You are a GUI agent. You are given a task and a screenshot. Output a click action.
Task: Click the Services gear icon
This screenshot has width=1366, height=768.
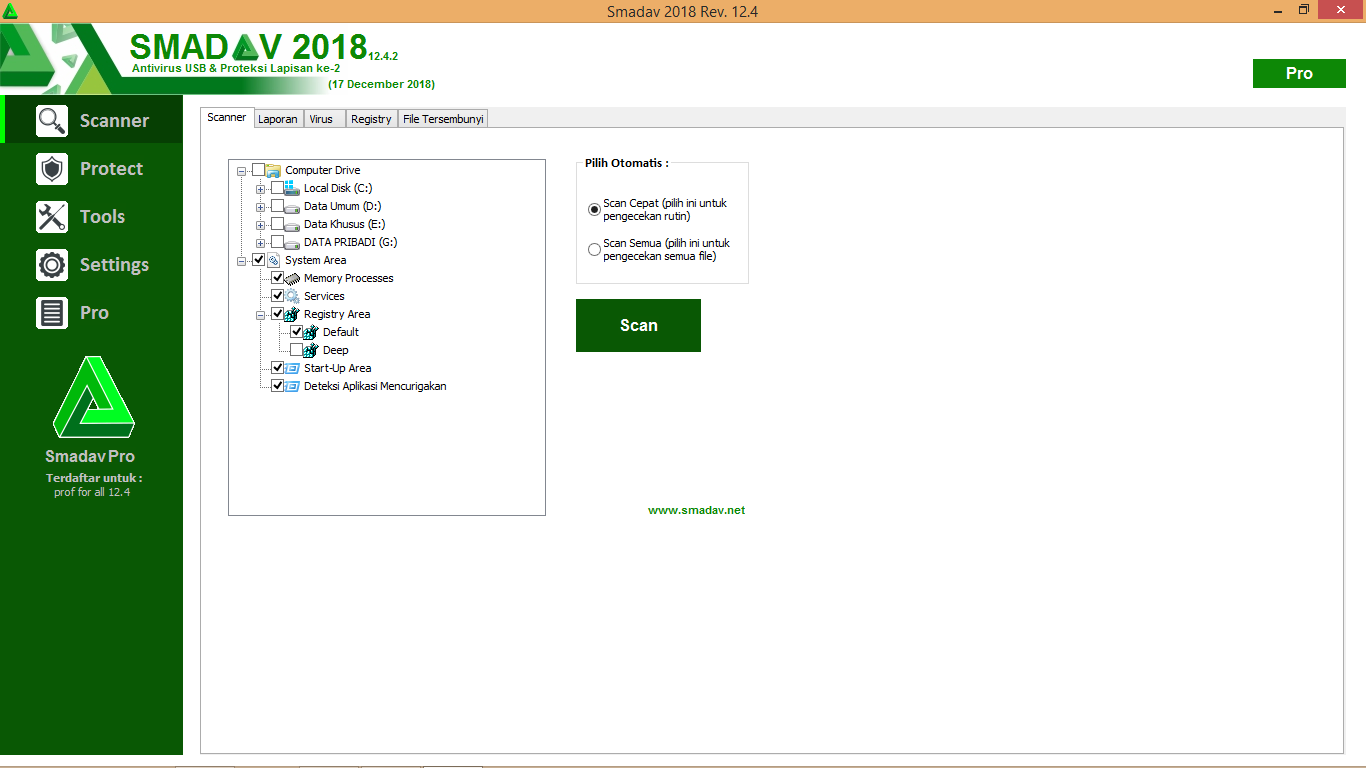click(292, 296)
